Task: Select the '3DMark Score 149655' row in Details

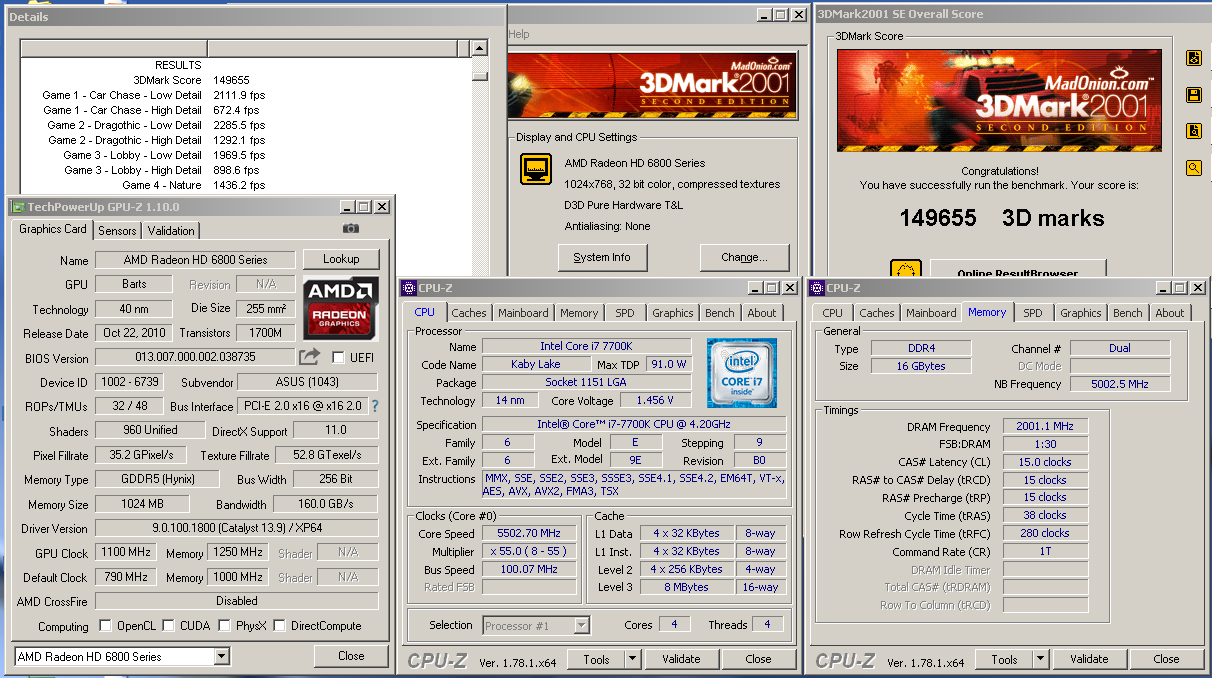Action: point(247,80)
